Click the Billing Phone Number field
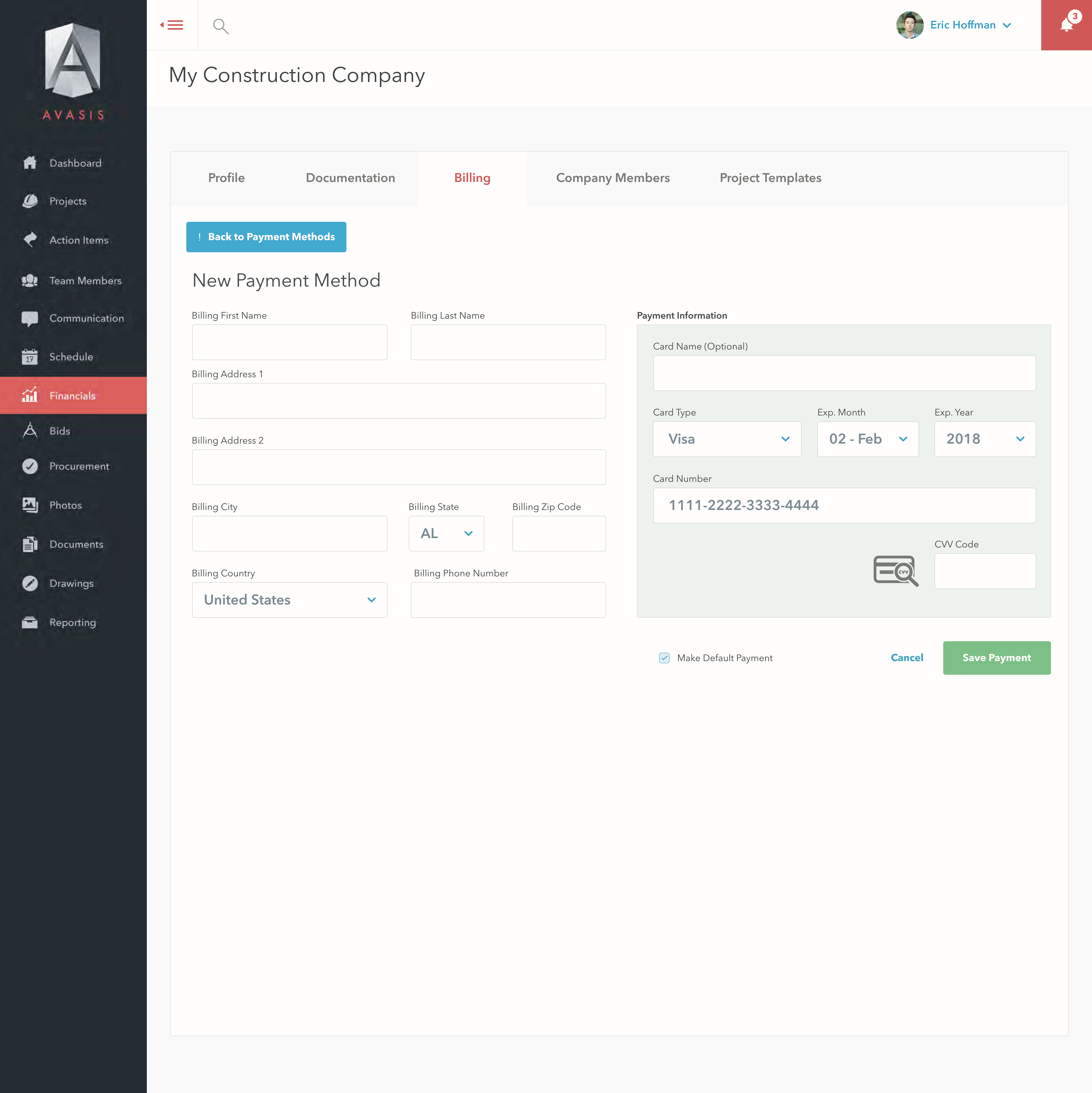The image size is (1092, 1093). pyautogui.click(x=508, y=600)
